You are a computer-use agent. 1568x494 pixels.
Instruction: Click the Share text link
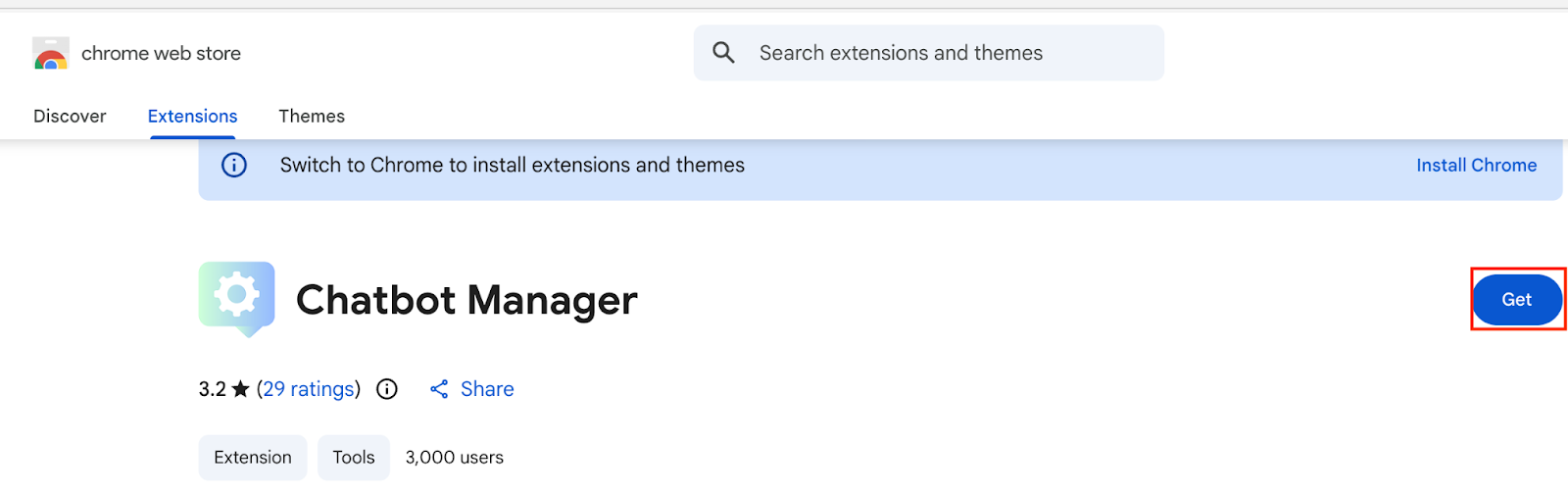[x=487, y=389]
